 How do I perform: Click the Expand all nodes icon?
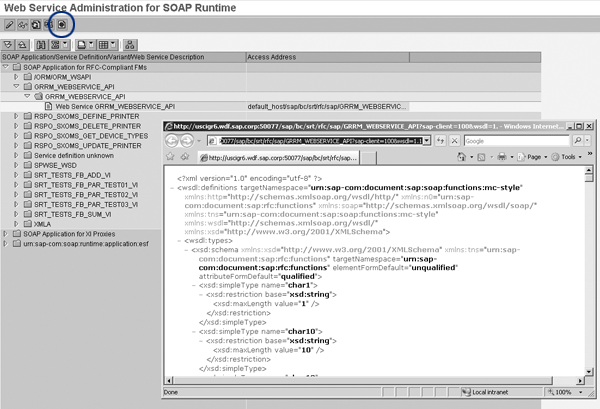click(9, 46)
